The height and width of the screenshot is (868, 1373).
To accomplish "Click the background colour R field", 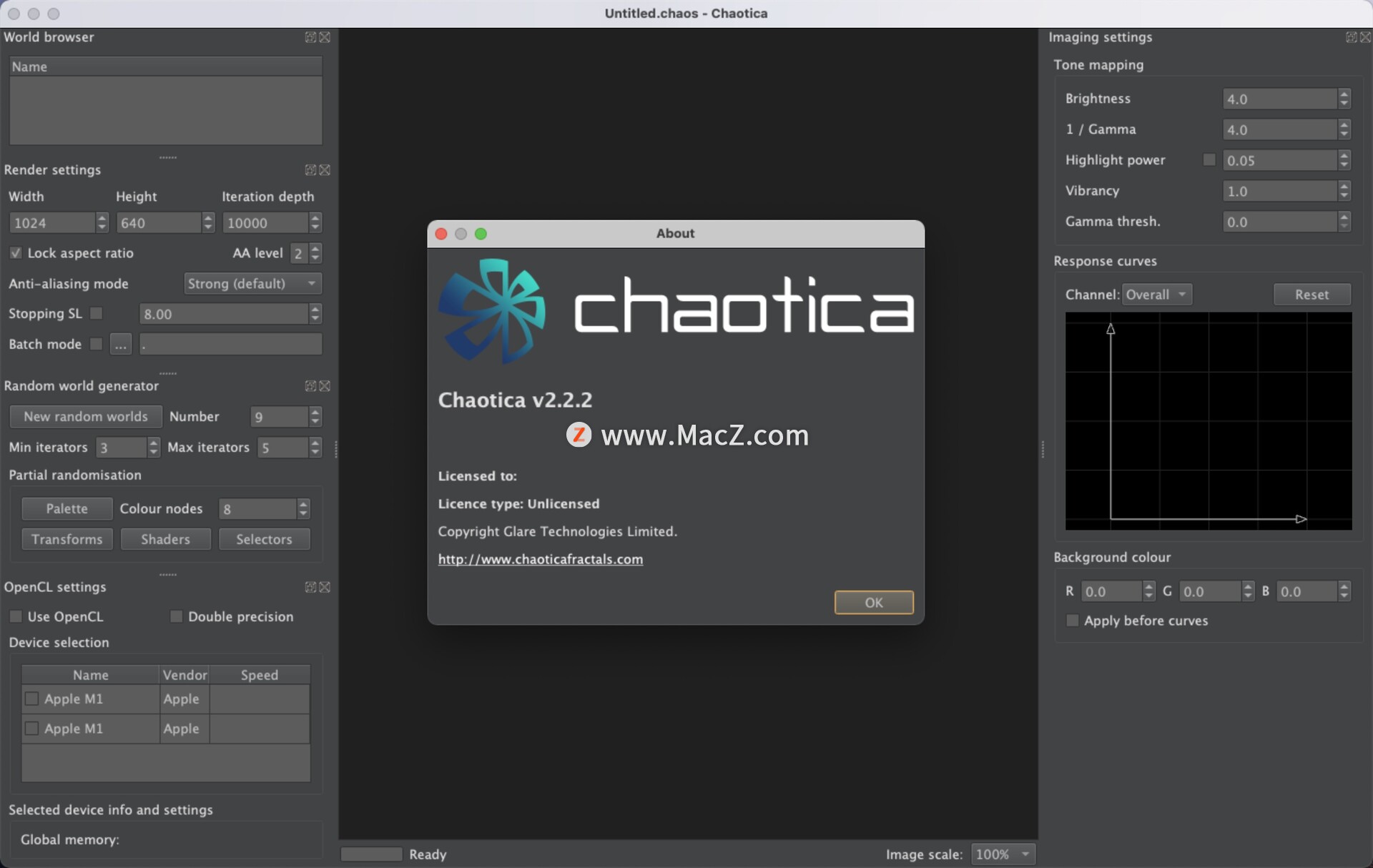I will coord(1111,591).
